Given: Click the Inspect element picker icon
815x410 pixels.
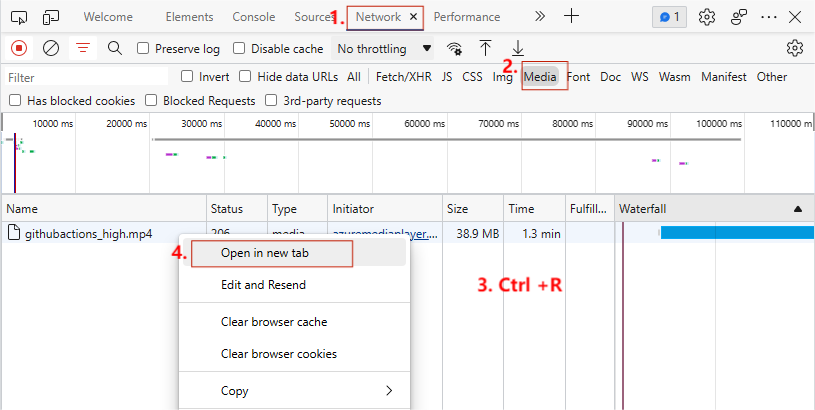Looking at the screenshot, I should [19, 17].
